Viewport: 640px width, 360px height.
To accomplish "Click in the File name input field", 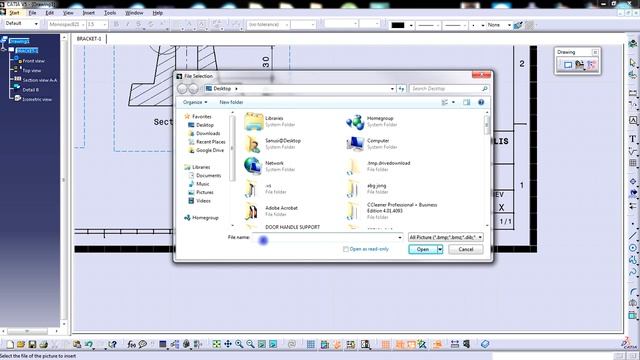I will [x=324, y=238].
